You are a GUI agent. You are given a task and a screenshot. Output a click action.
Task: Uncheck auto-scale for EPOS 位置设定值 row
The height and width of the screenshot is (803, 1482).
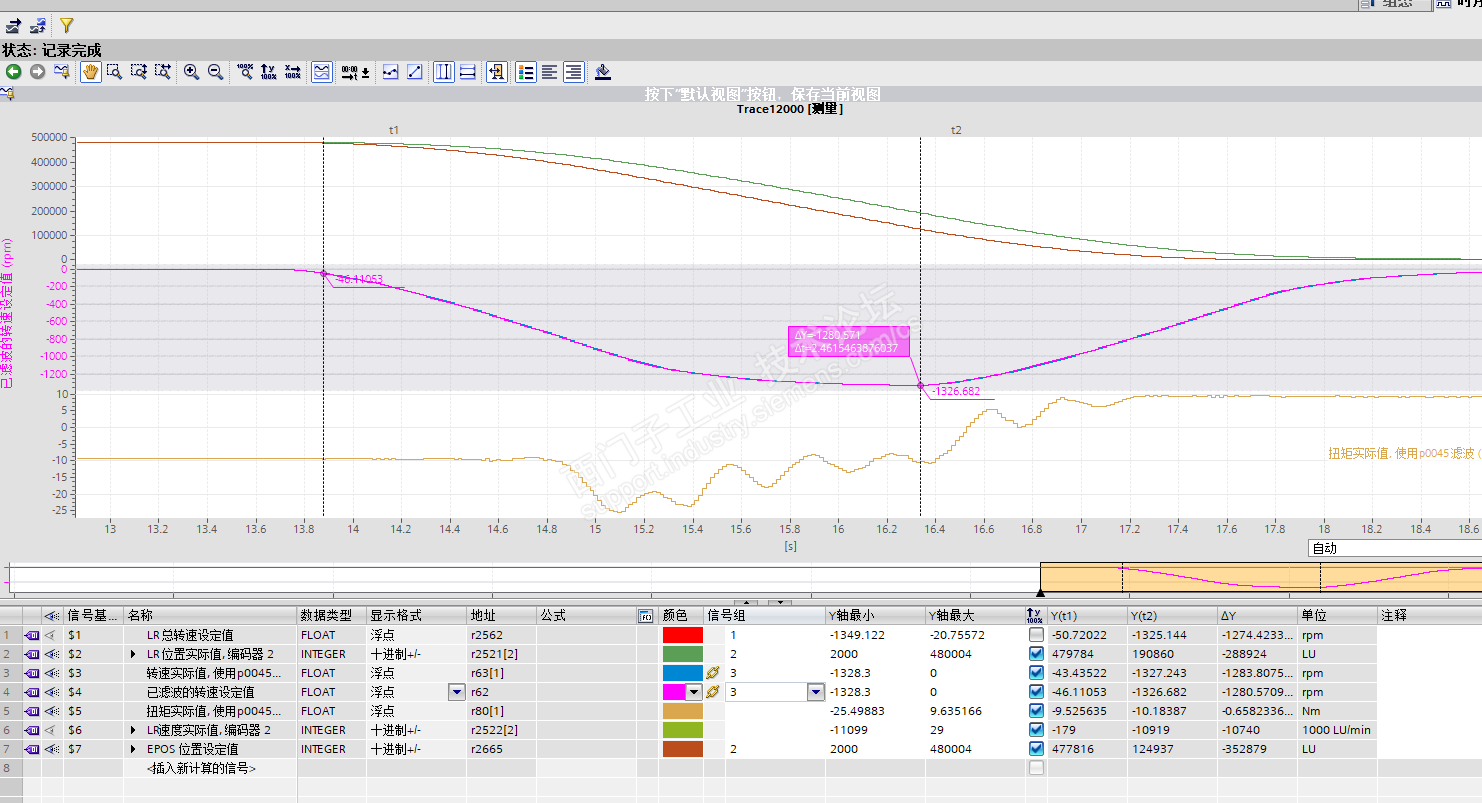point(1036,749)
